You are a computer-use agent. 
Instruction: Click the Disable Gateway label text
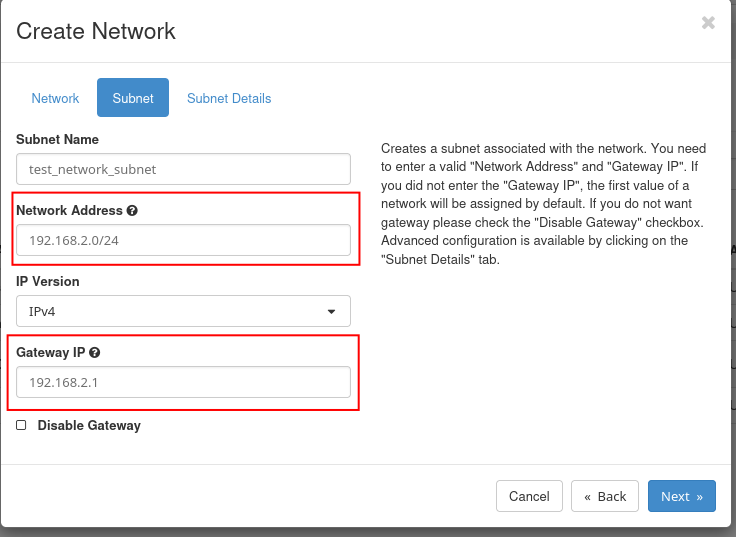pyautogui.click(x=89, y=425)
